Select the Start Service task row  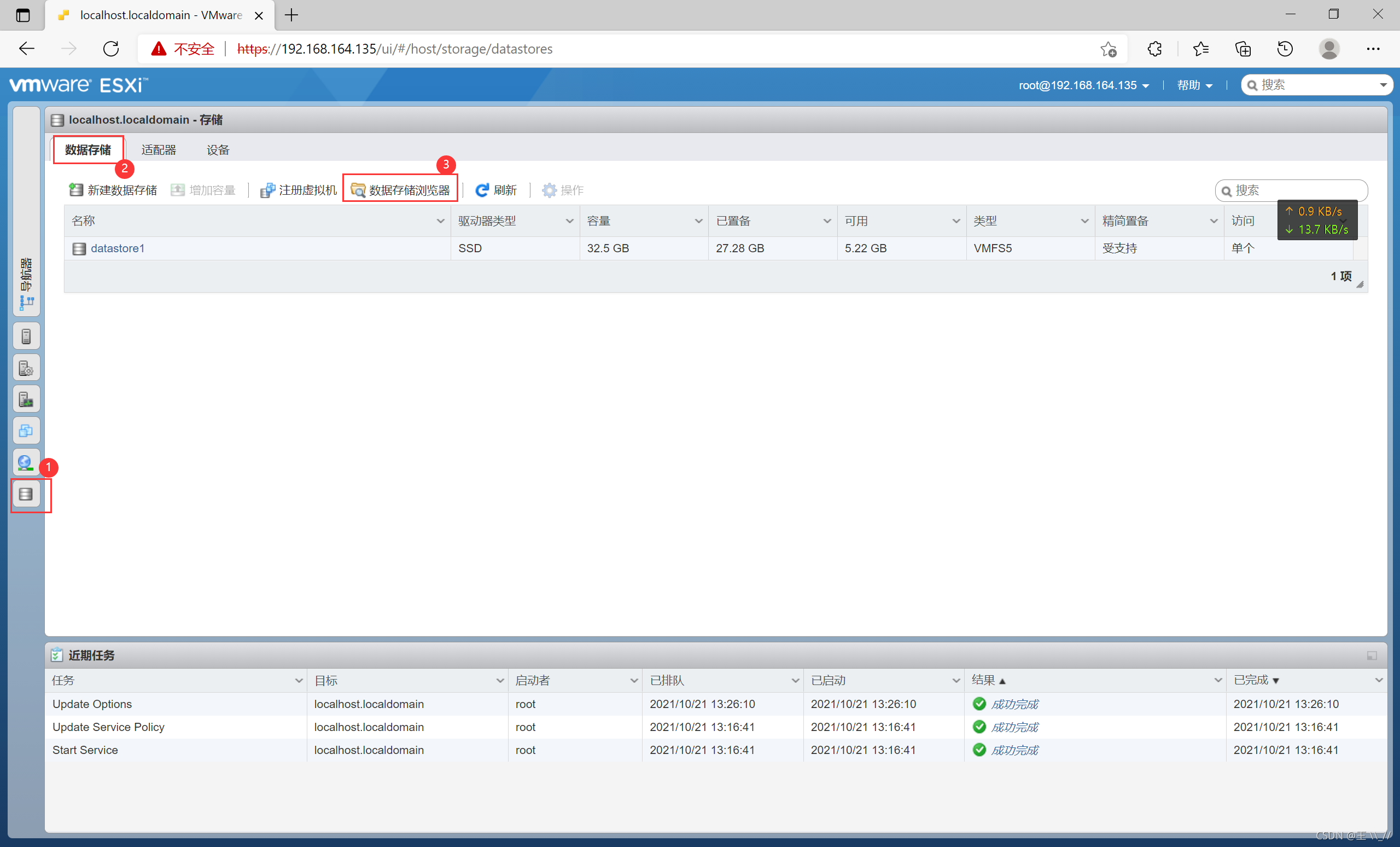[716, 750]
